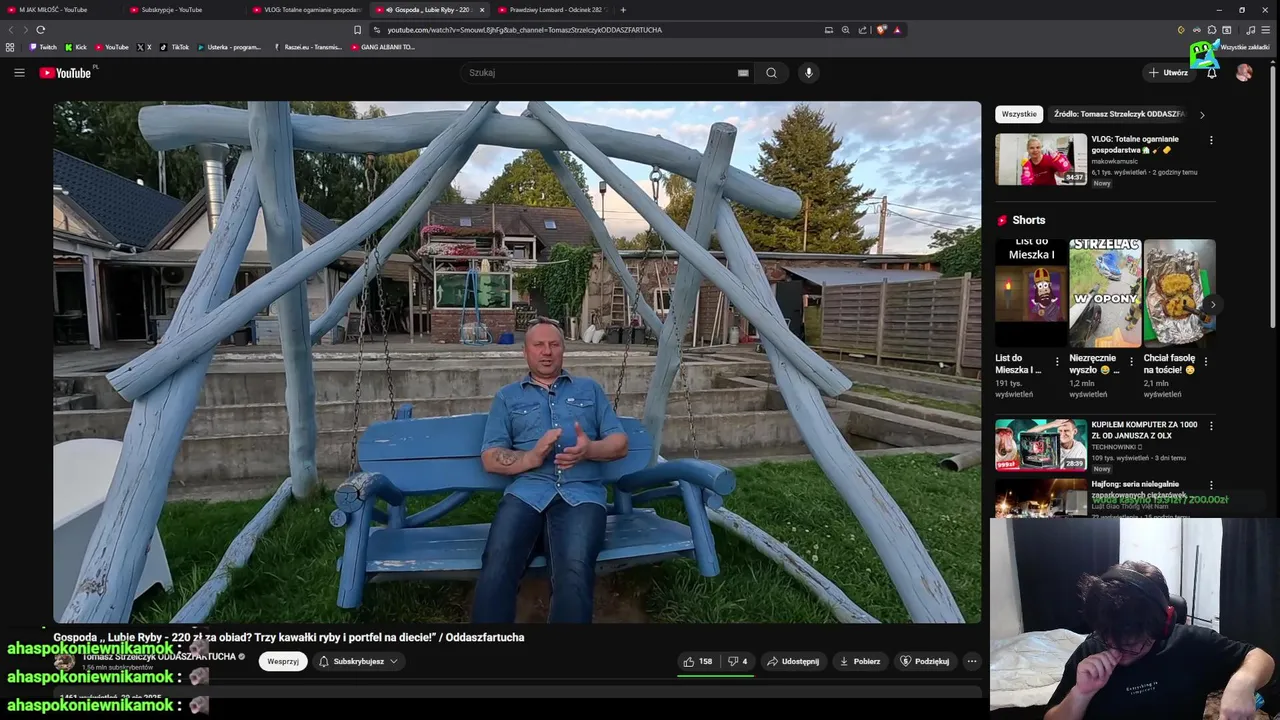Viewport: 1280px width, 720px height.
Task: Switch to Prawdziwy Lombard browser tab
Action: (x=553, y=10)
